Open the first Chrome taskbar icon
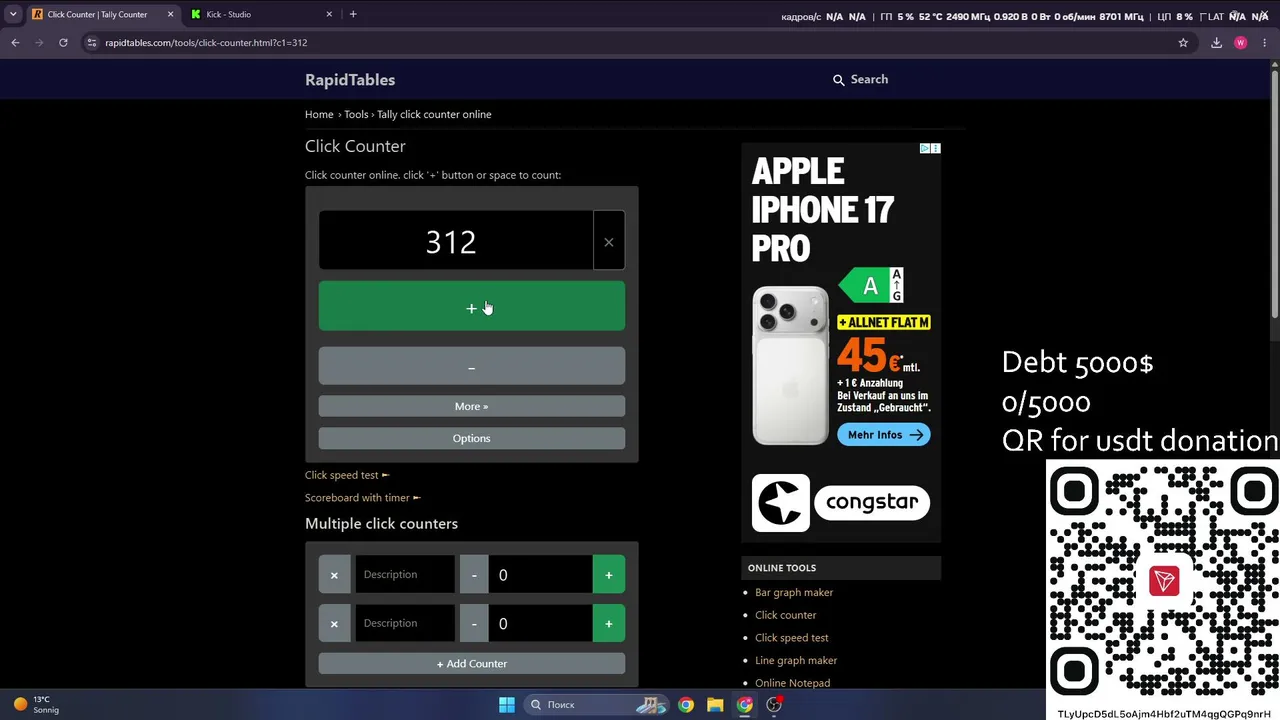Viewport: 1280px width, 720px height. (x=686, y=705)
